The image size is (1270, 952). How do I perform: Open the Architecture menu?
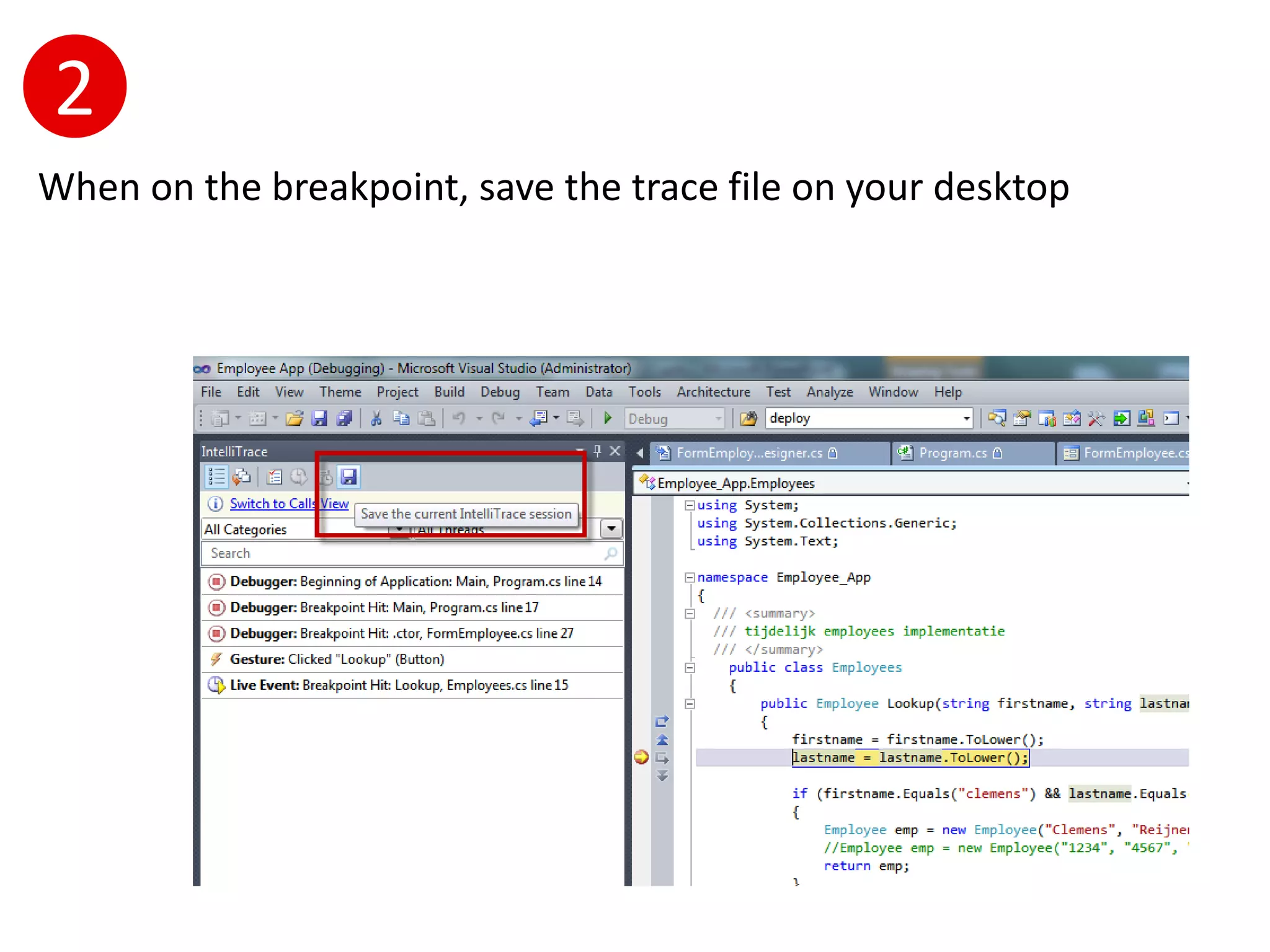713,392
